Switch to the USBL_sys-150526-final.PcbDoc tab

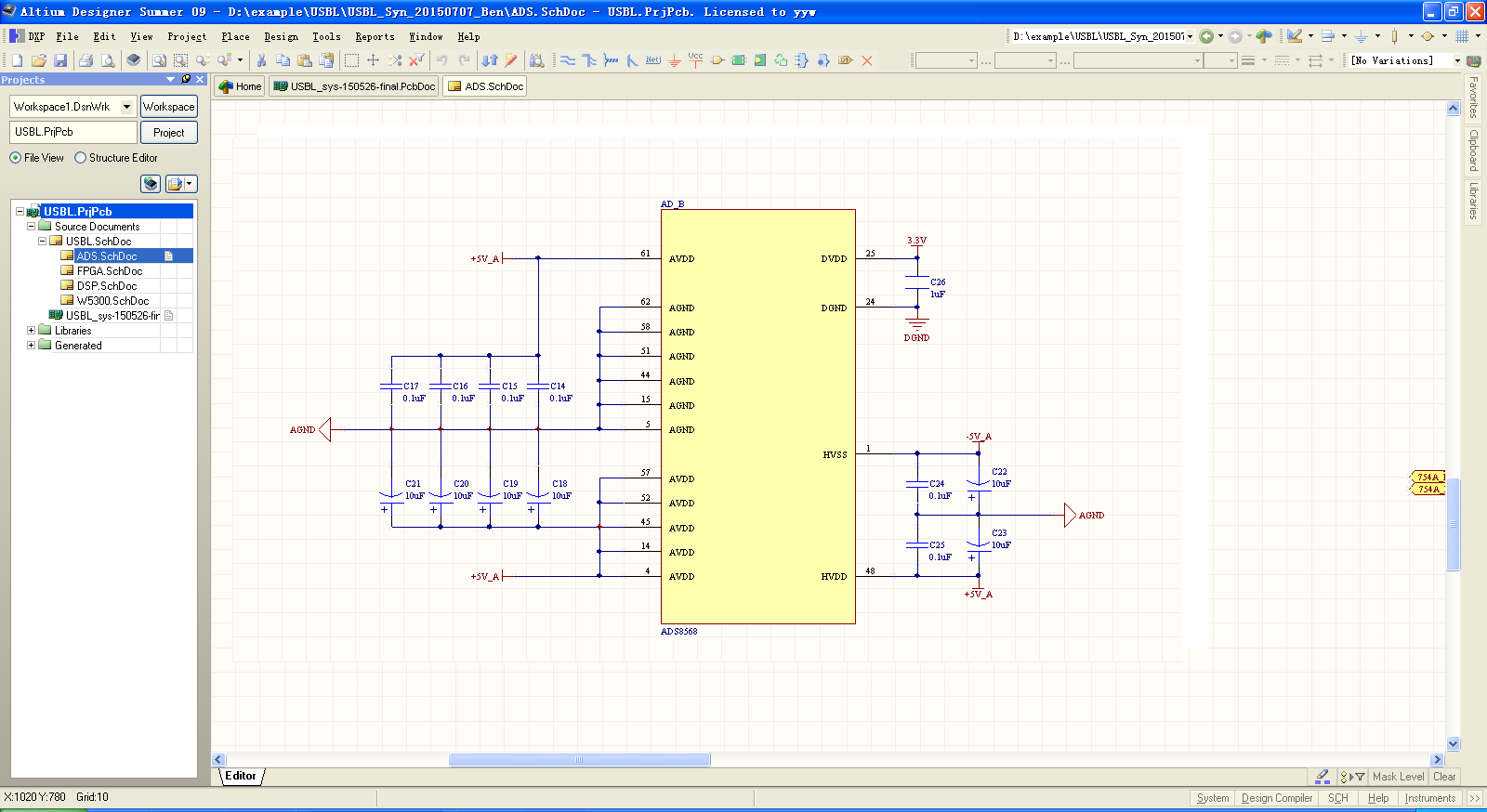[x=354, y=86]
